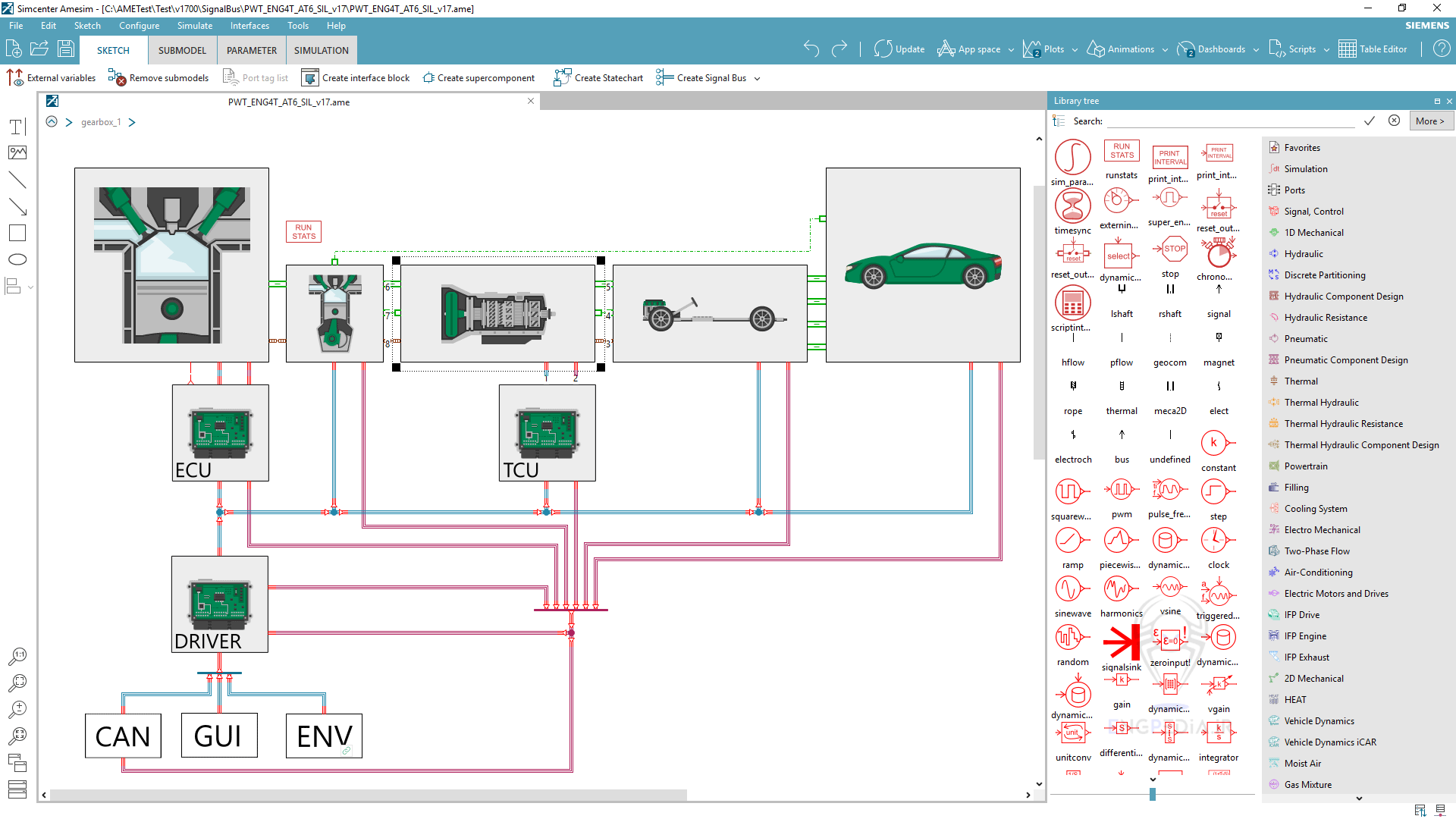Click the Save file icon

(x=66, y=49)
